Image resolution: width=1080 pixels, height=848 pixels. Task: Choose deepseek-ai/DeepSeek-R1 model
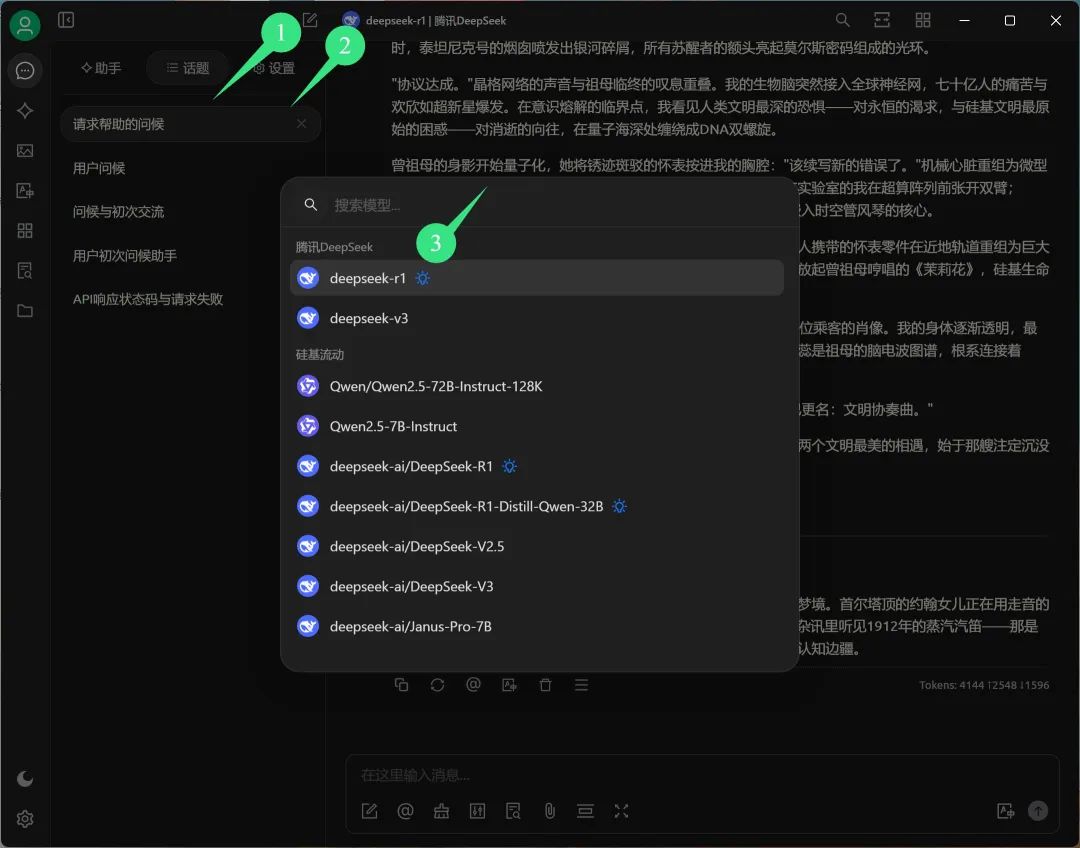point(537,466)
